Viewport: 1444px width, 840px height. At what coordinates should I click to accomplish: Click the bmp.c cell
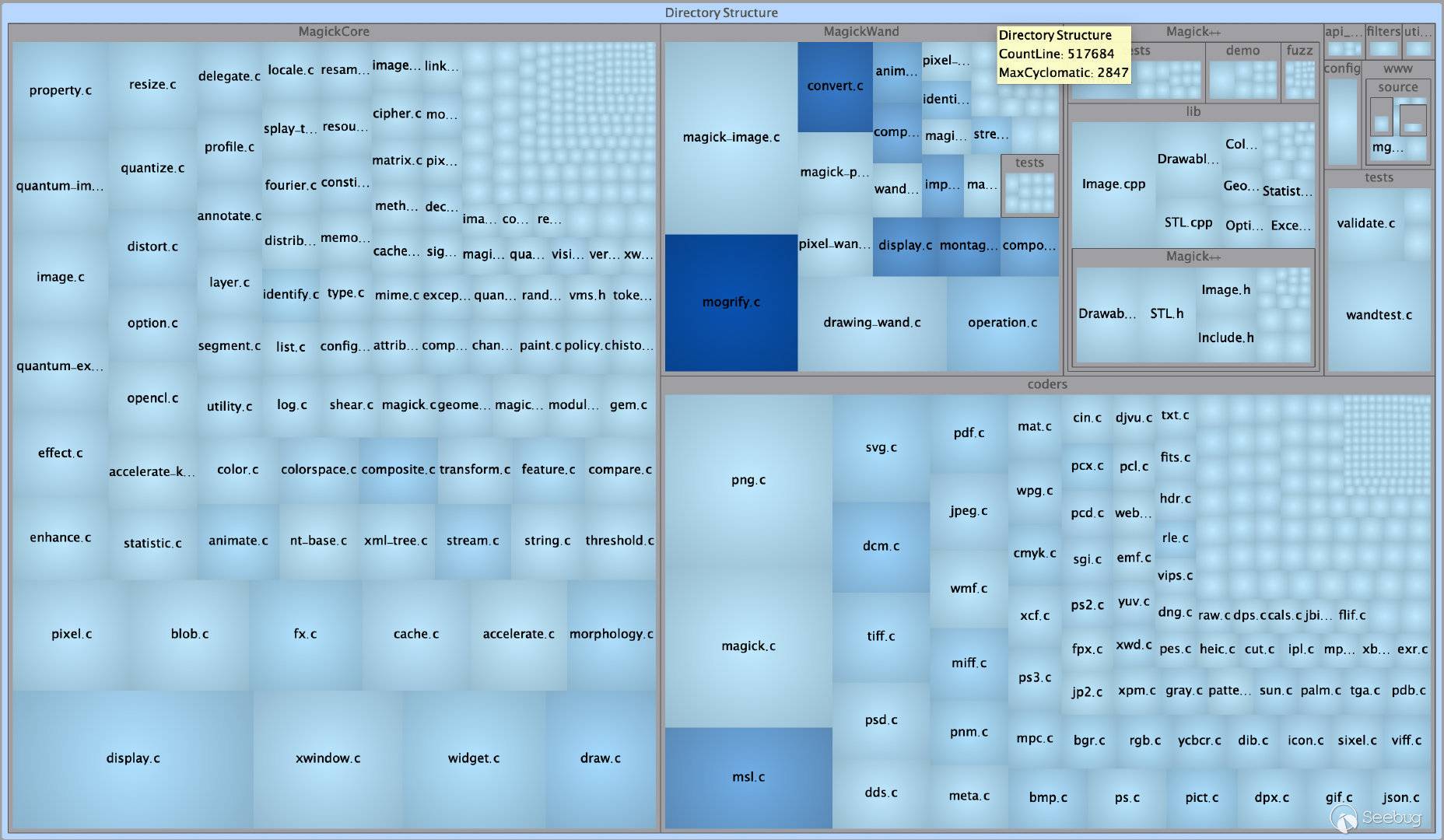pyautogui.click(x=1048, y=798)
